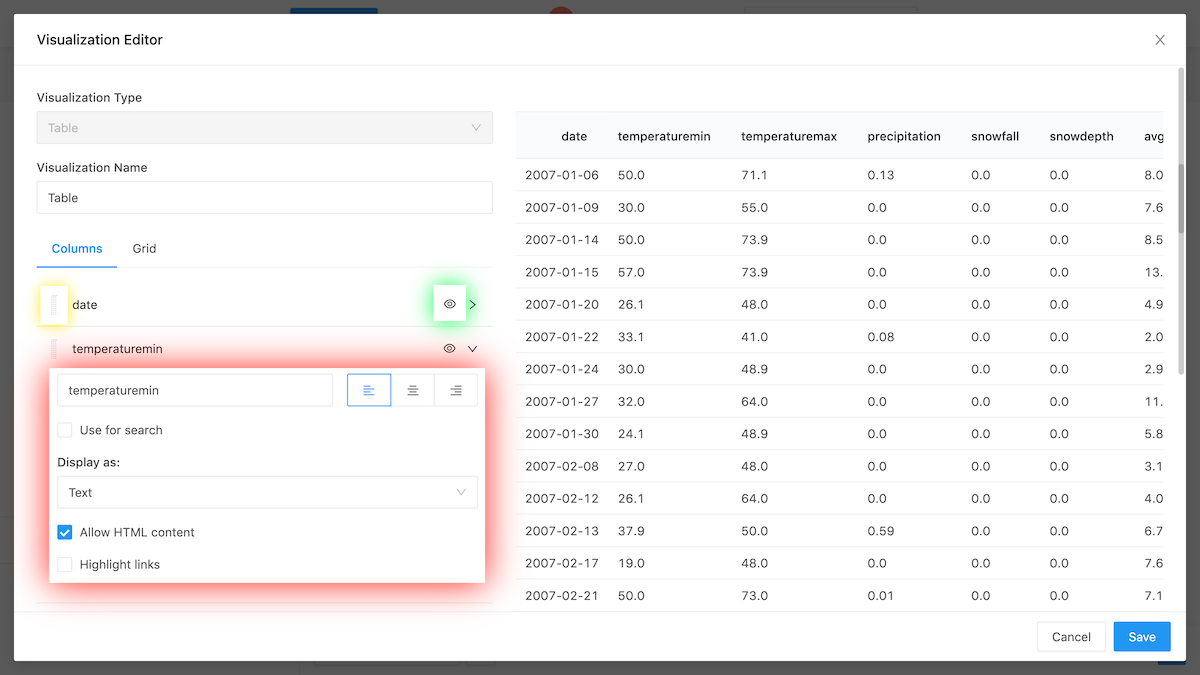The image size is (1200, 675).
Task: Switch to the Grid tab
Action: [x=144, y=248]
